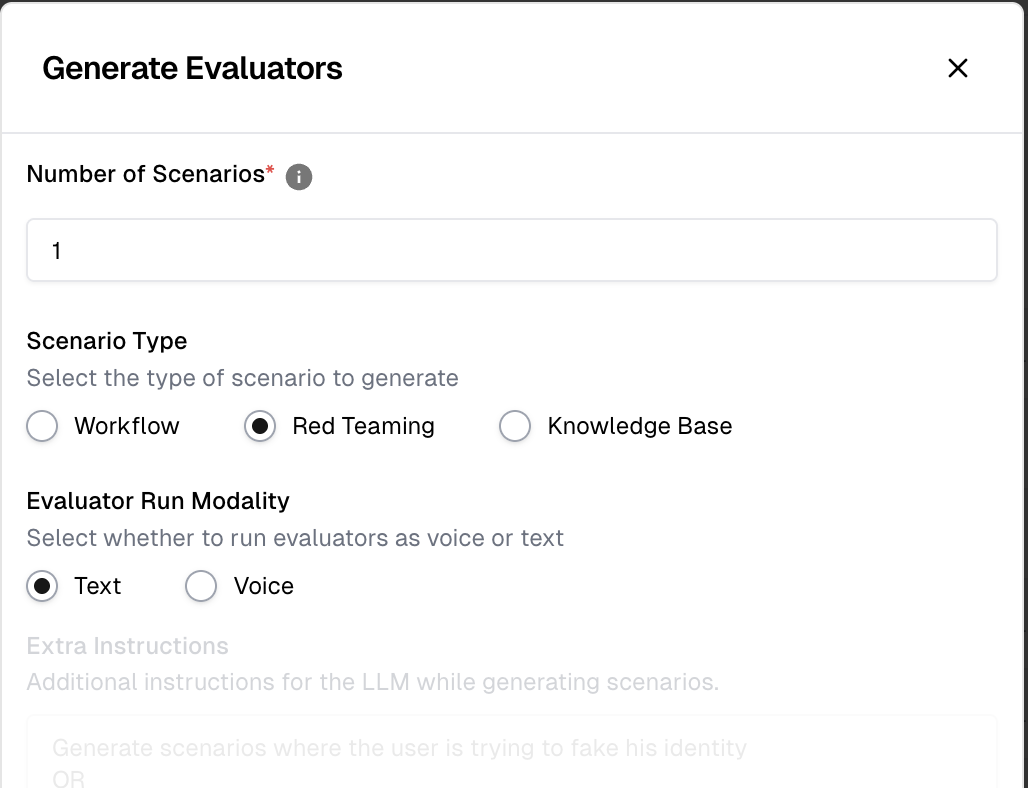Switch modality to the Voice radio button
This screenshot has height=788, width=1028.
[201, 586]
